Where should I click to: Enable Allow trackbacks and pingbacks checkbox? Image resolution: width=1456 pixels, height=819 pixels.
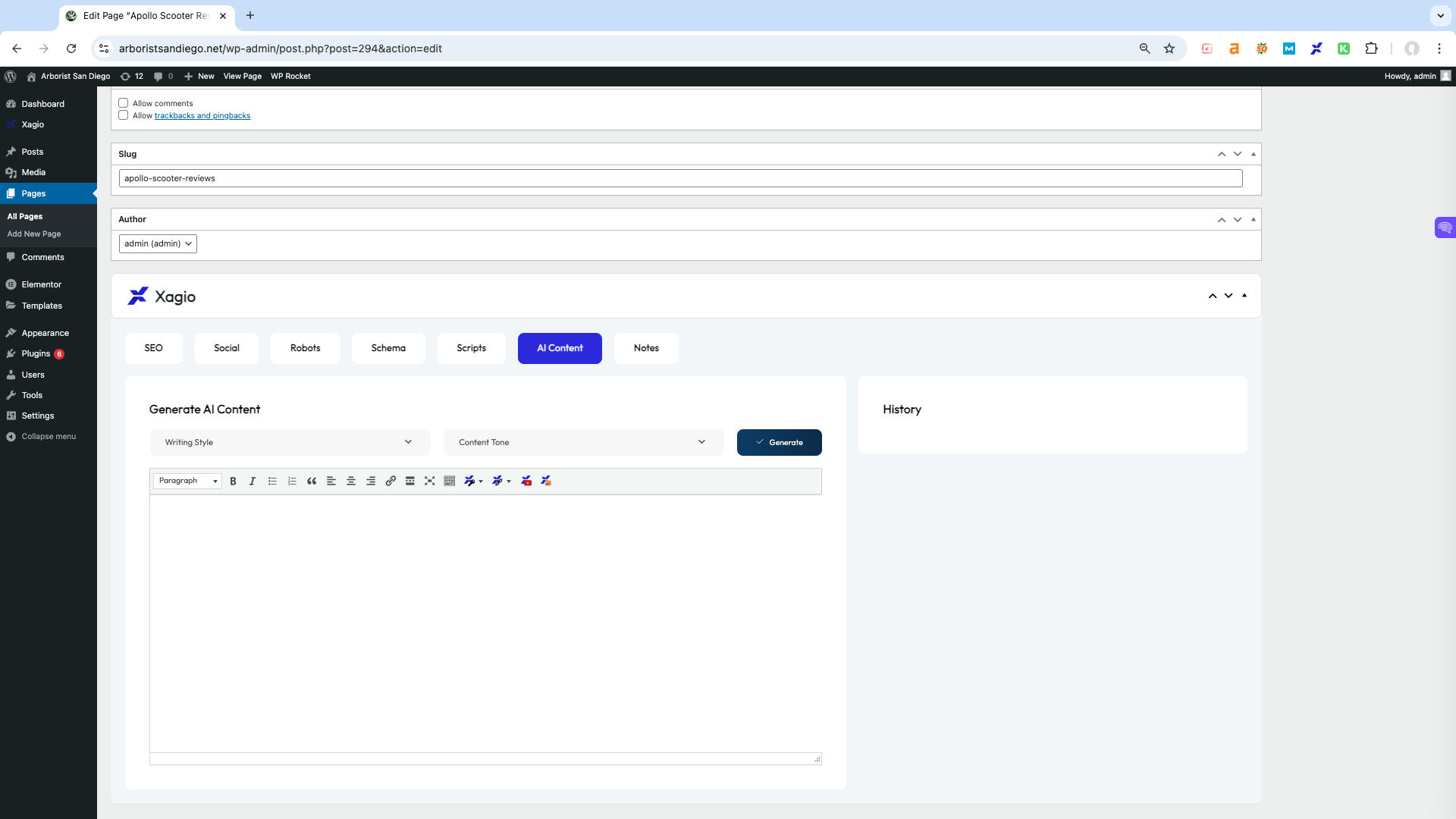pyautogui.click(x=123, y=115)
